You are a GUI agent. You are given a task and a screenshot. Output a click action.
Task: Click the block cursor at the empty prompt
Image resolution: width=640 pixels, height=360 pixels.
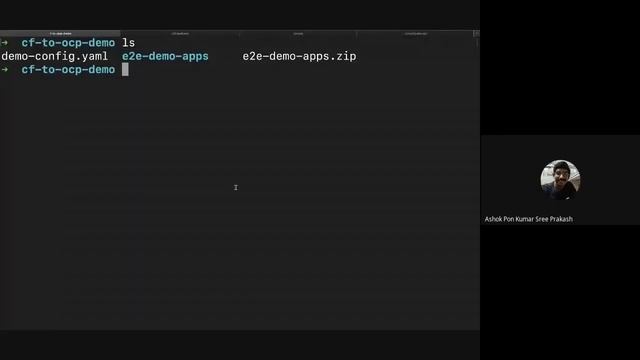point(125,69)
